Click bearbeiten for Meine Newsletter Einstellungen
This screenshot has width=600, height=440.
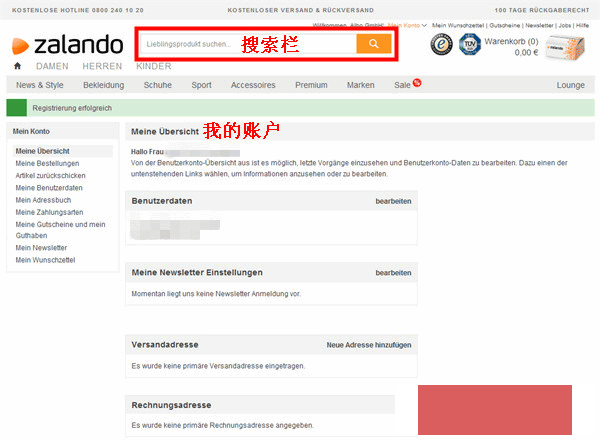[393, 273]
